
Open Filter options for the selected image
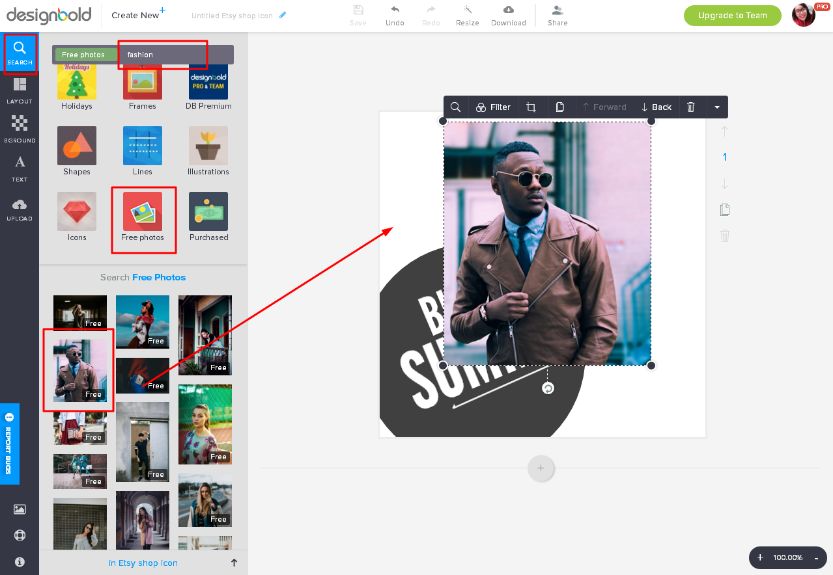click(493, 107)
